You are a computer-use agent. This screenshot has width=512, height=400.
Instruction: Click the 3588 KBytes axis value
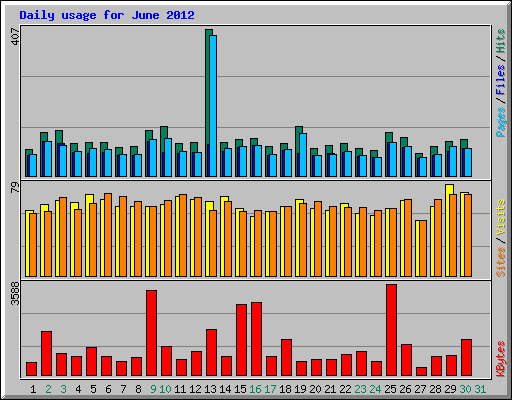click(16, 293)
